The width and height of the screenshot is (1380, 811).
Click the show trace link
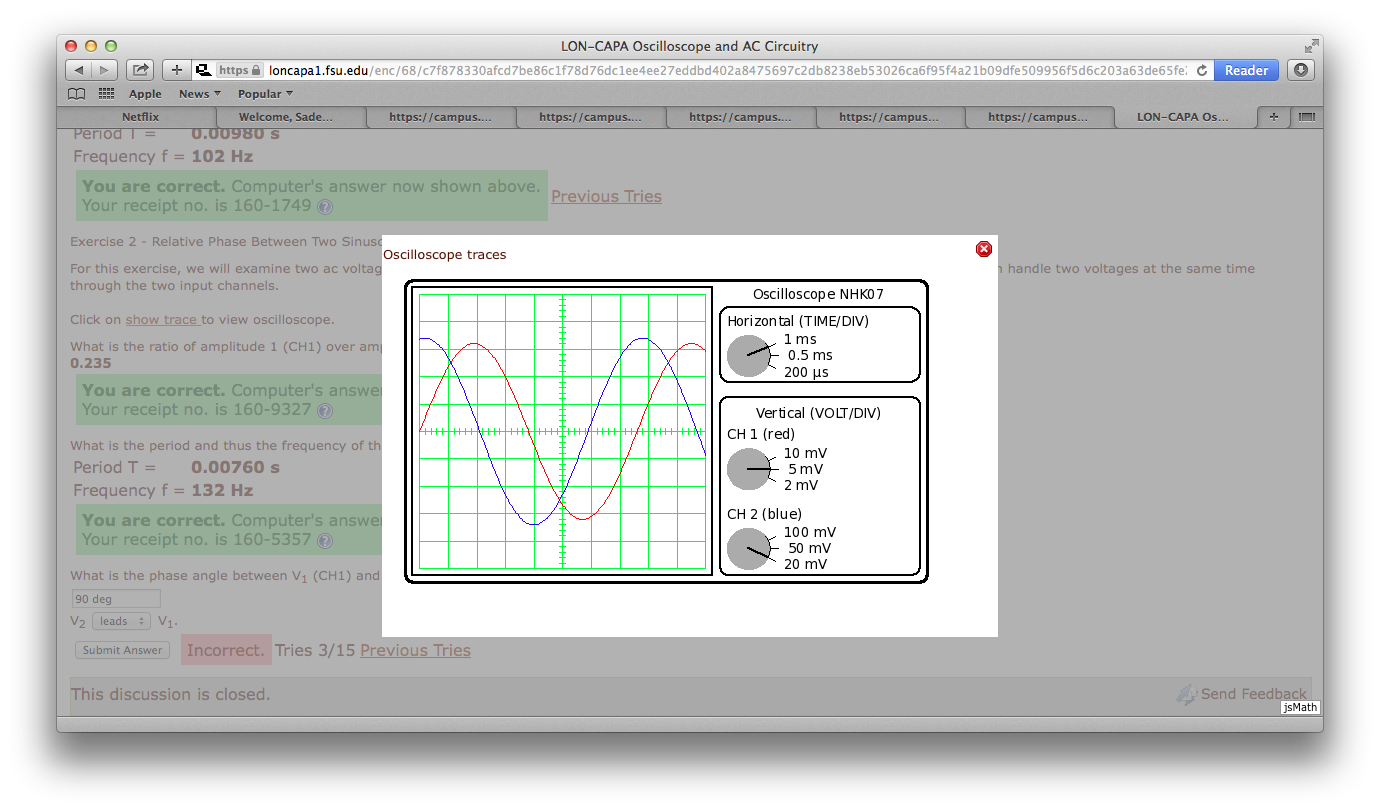163,320
